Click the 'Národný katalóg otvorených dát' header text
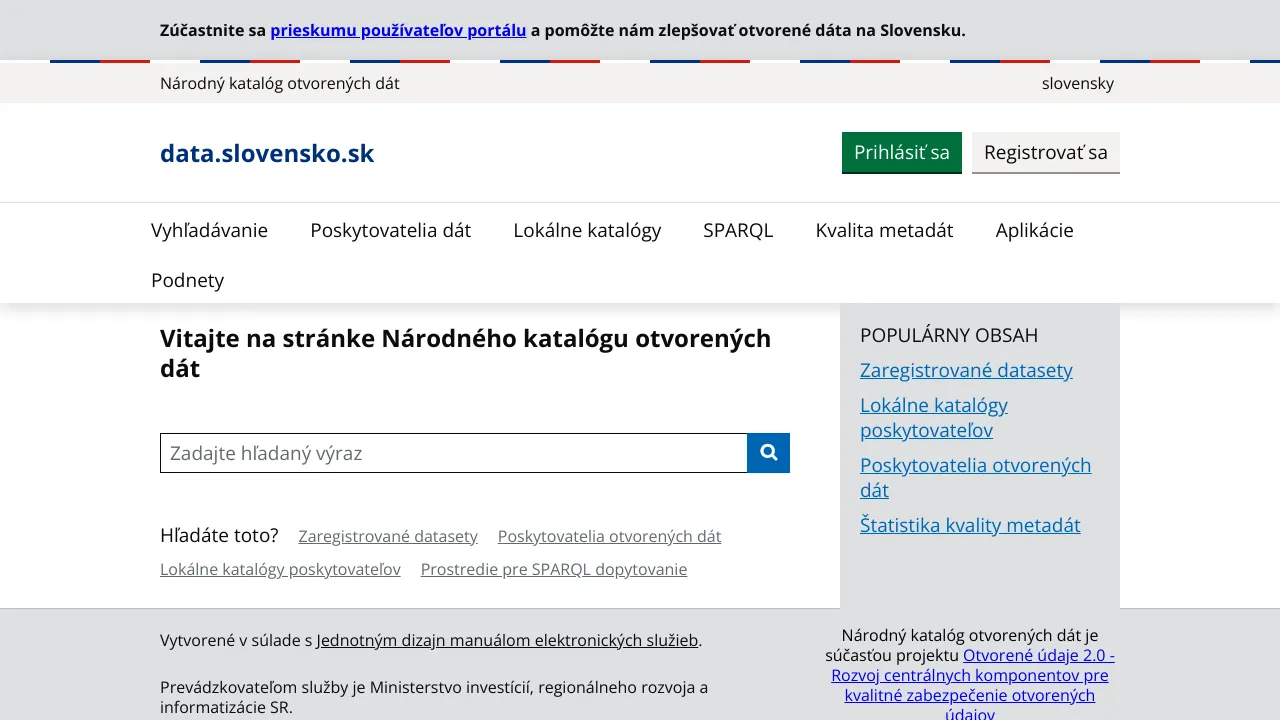The image size is (1280, 720). point(280,83)
